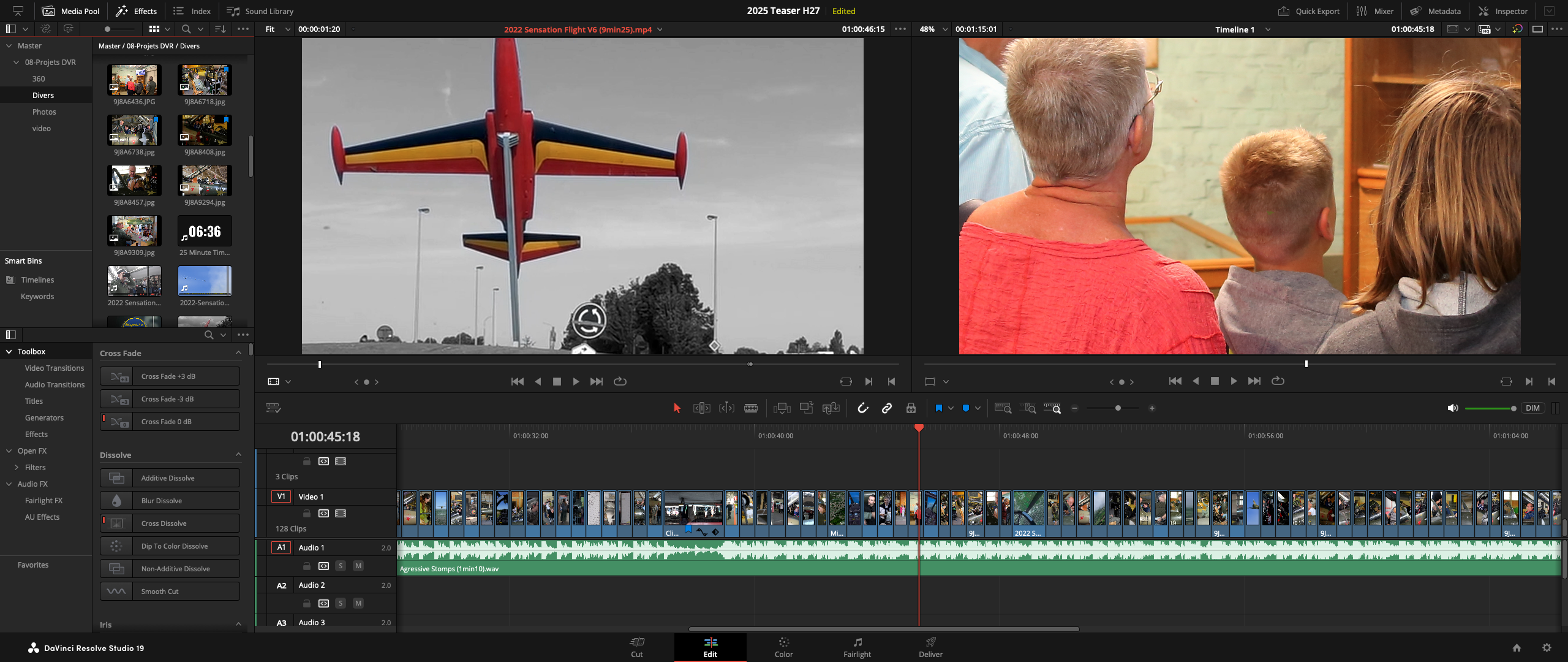
Task: Select the Trim edit mode tool
Action: (701, 408)
